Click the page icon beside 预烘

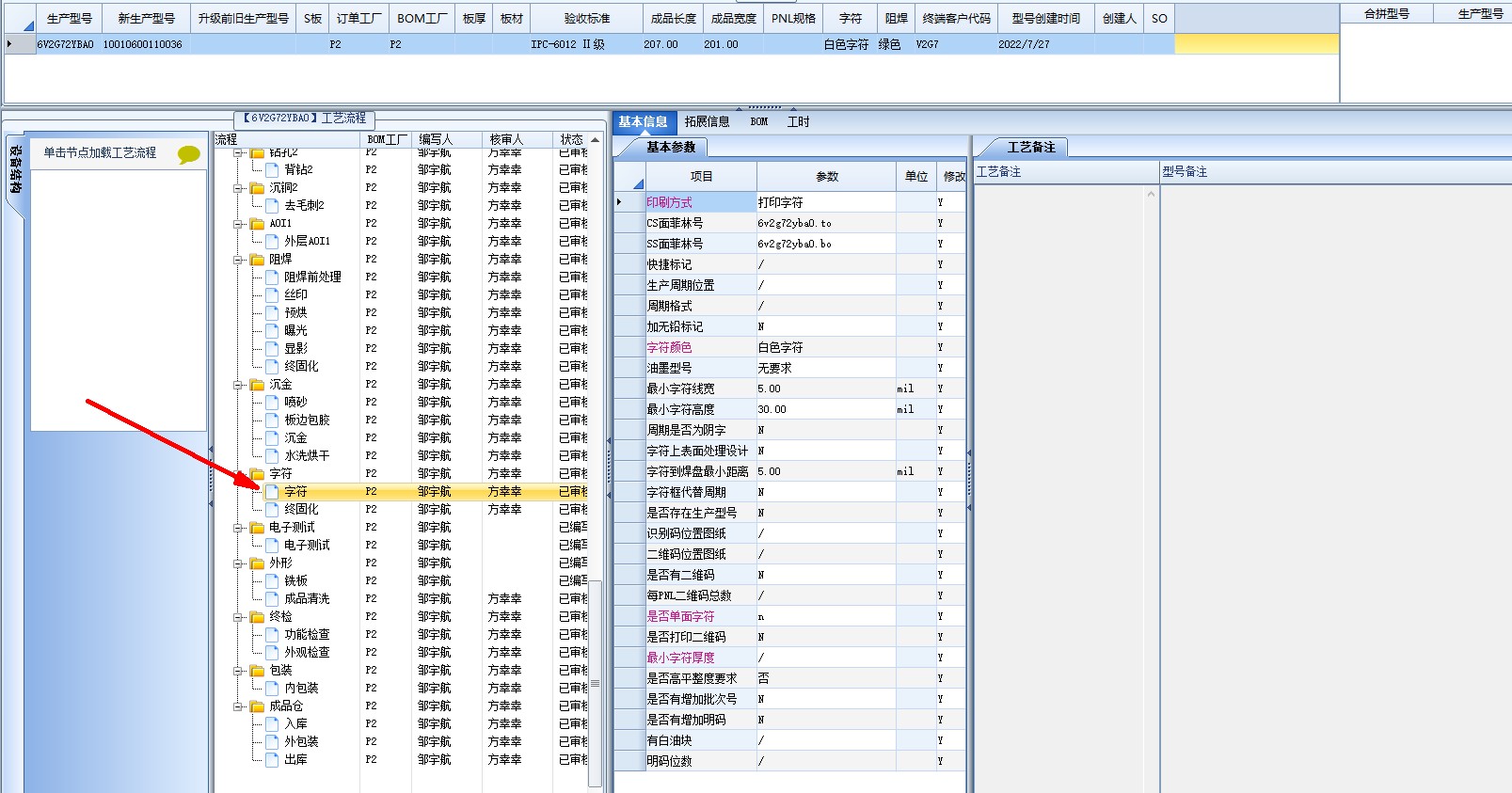pyautogui.click(x=273, y=313)
